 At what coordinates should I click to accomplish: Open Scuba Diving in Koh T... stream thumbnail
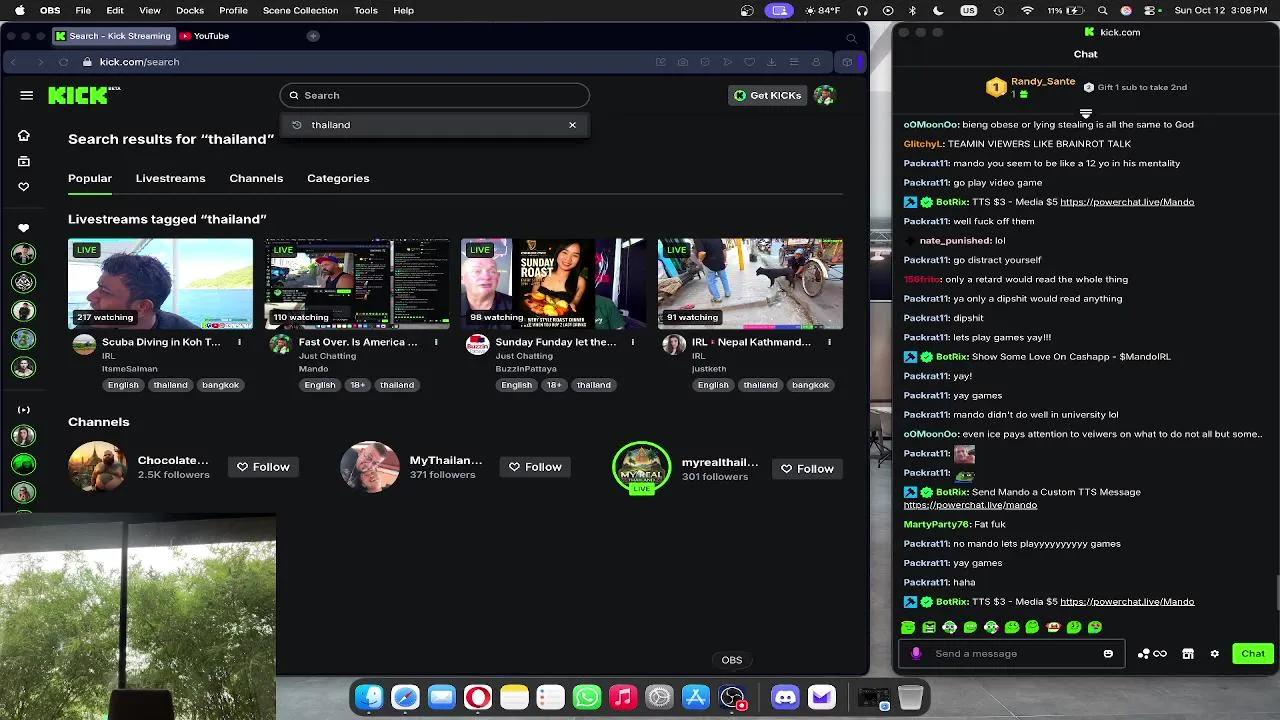(x=160, y=284)
